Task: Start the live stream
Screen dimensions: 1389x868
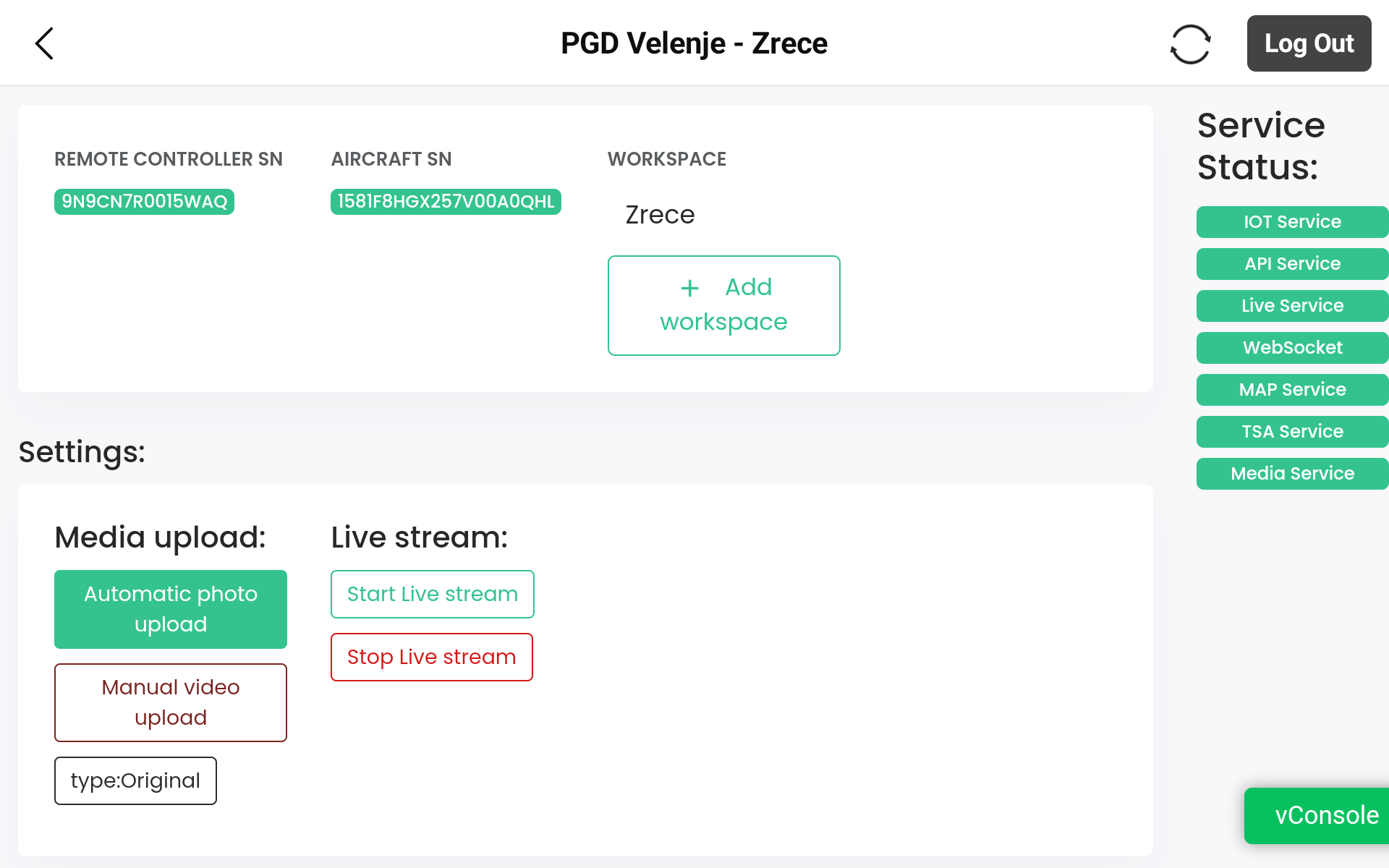Action: pos(433,594)
